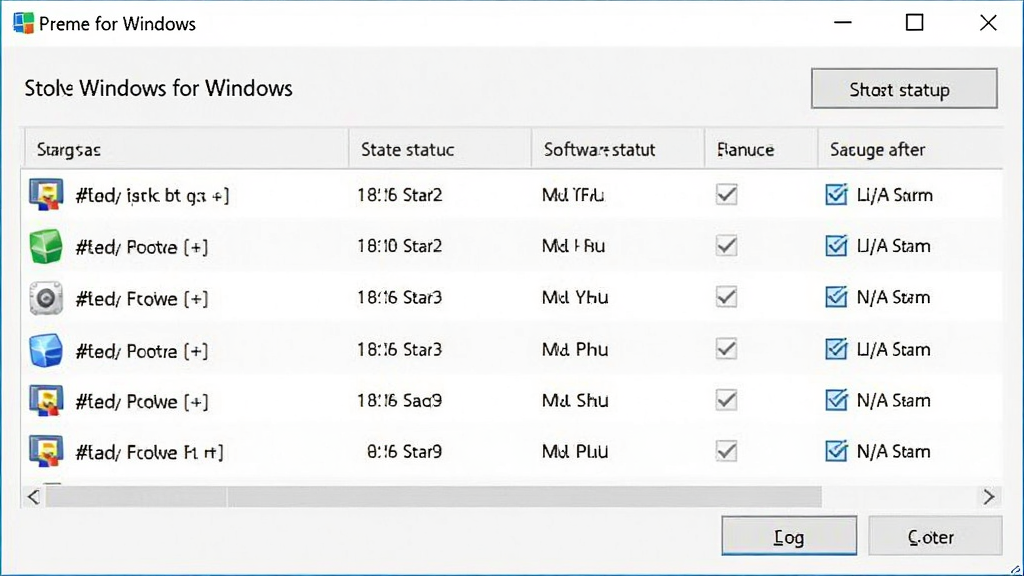
Task: Select the green cube icon in 18:10 Star2 row
Action: coord(46,246)
